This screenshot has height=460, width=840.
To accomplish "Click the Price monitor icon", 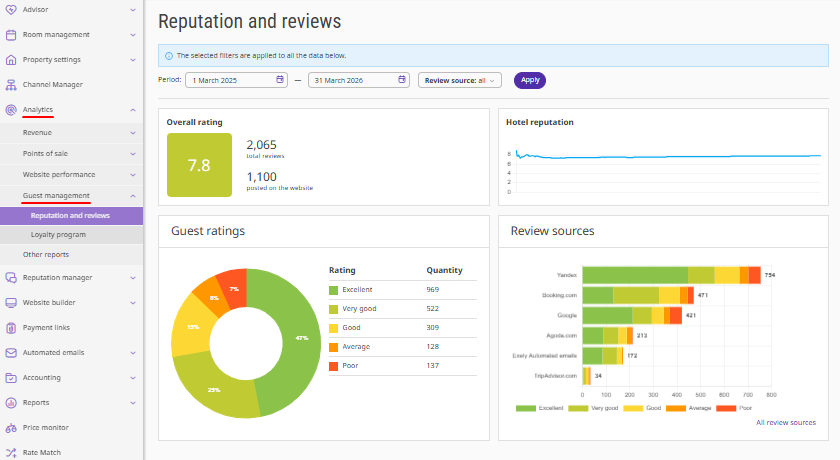I will point(11,428).
